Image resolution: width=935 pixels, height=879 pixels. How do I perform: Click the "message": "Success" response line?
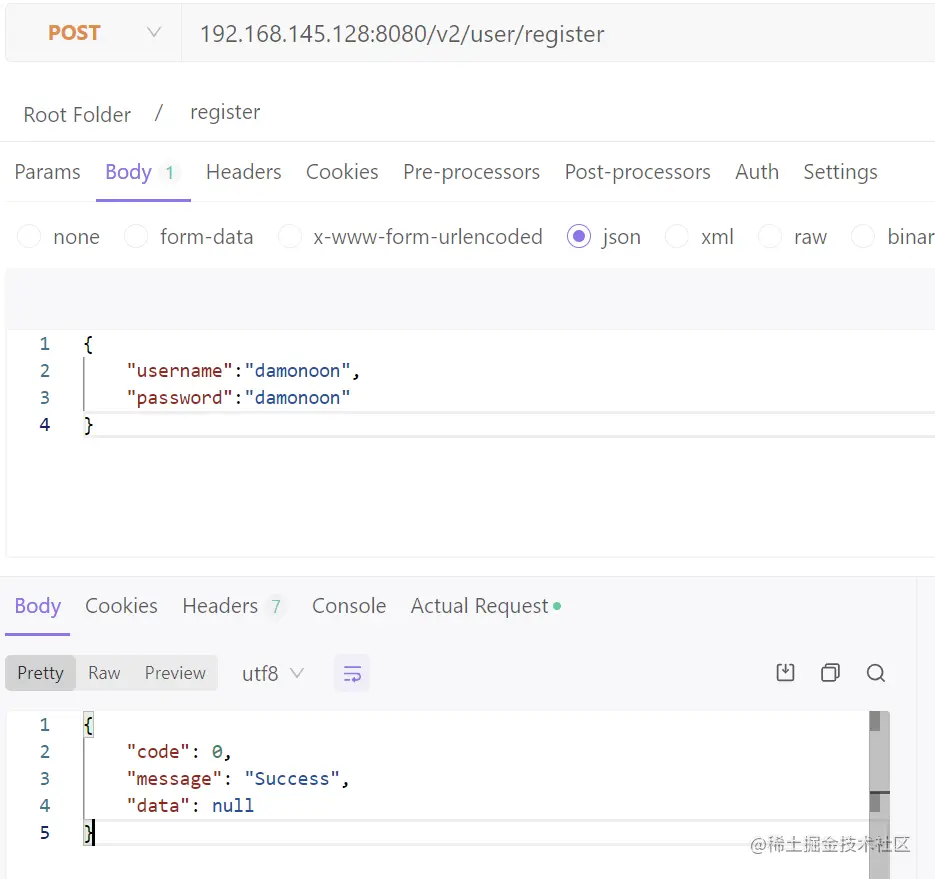[237, 779]
